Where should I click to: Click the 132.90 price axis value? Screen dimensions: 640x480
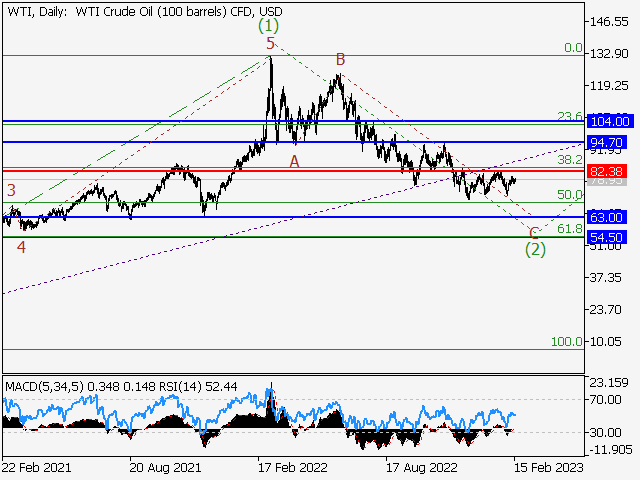[x=609, y=53]
